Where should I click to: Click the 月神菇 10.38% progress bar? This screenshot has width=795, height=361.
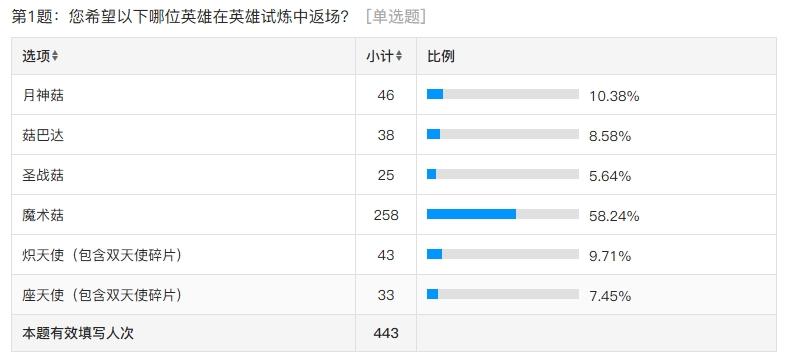pos(503,94)
